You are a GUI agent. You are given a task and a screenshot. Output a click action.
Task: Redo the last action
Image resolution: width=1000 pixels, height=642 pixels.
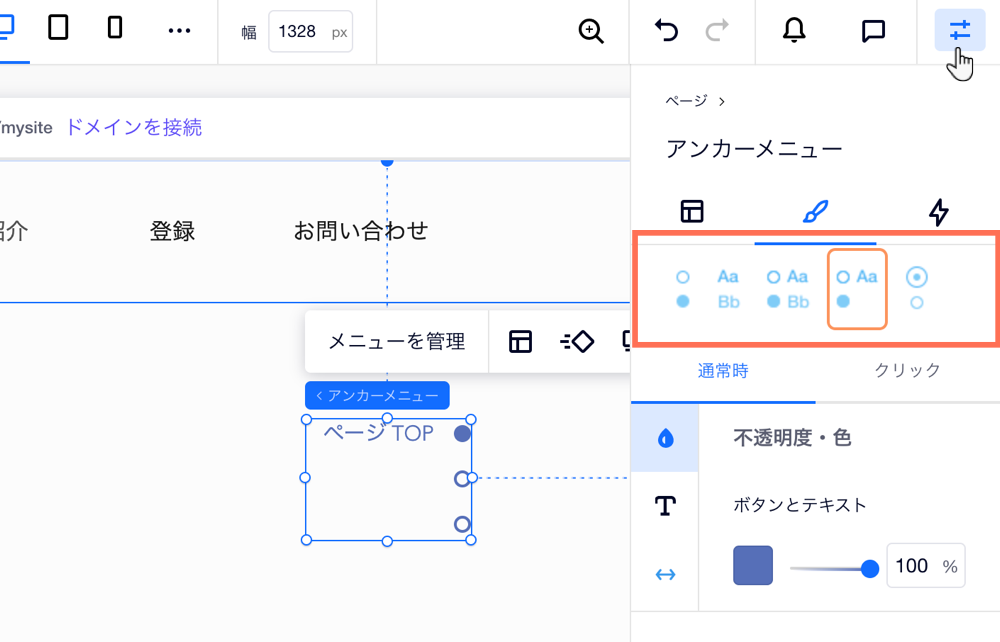coord(717,30)
